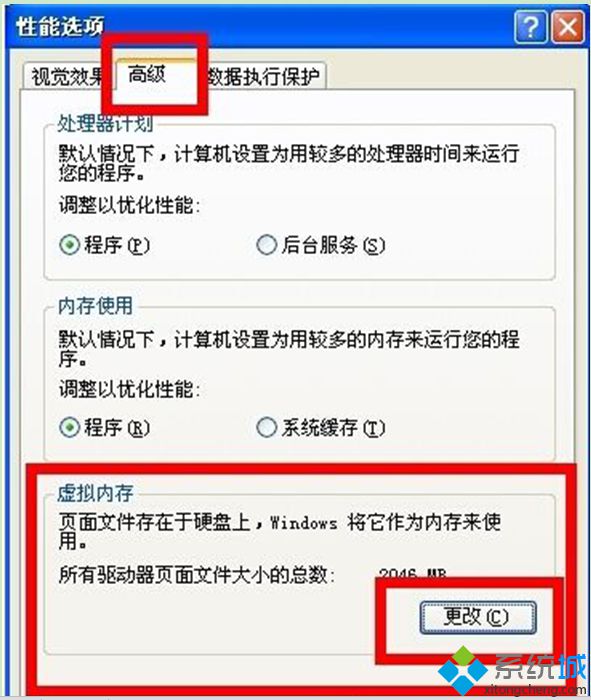This screenshot has width=591, height=700.
Task: Click the 2046 MB page file size value
Action: tap(412, 573)
